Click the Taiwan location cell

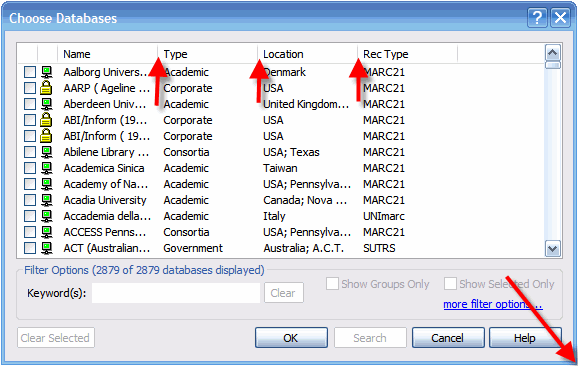point(280,168)
